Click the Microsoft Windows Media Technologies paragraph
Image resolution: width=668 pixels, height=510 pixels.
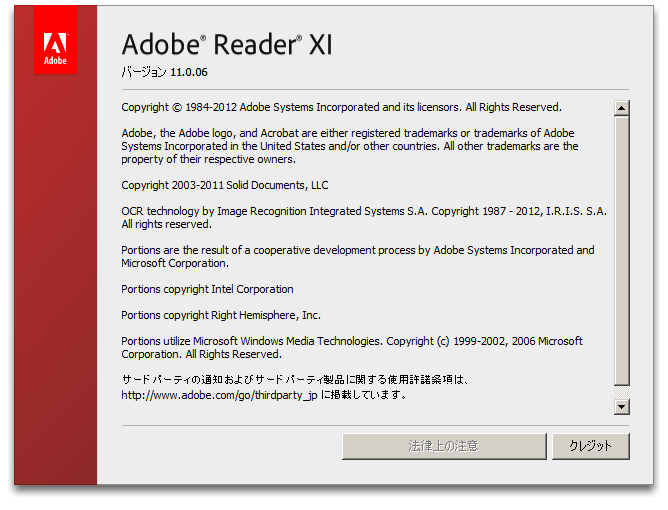[x=352, y=348]
